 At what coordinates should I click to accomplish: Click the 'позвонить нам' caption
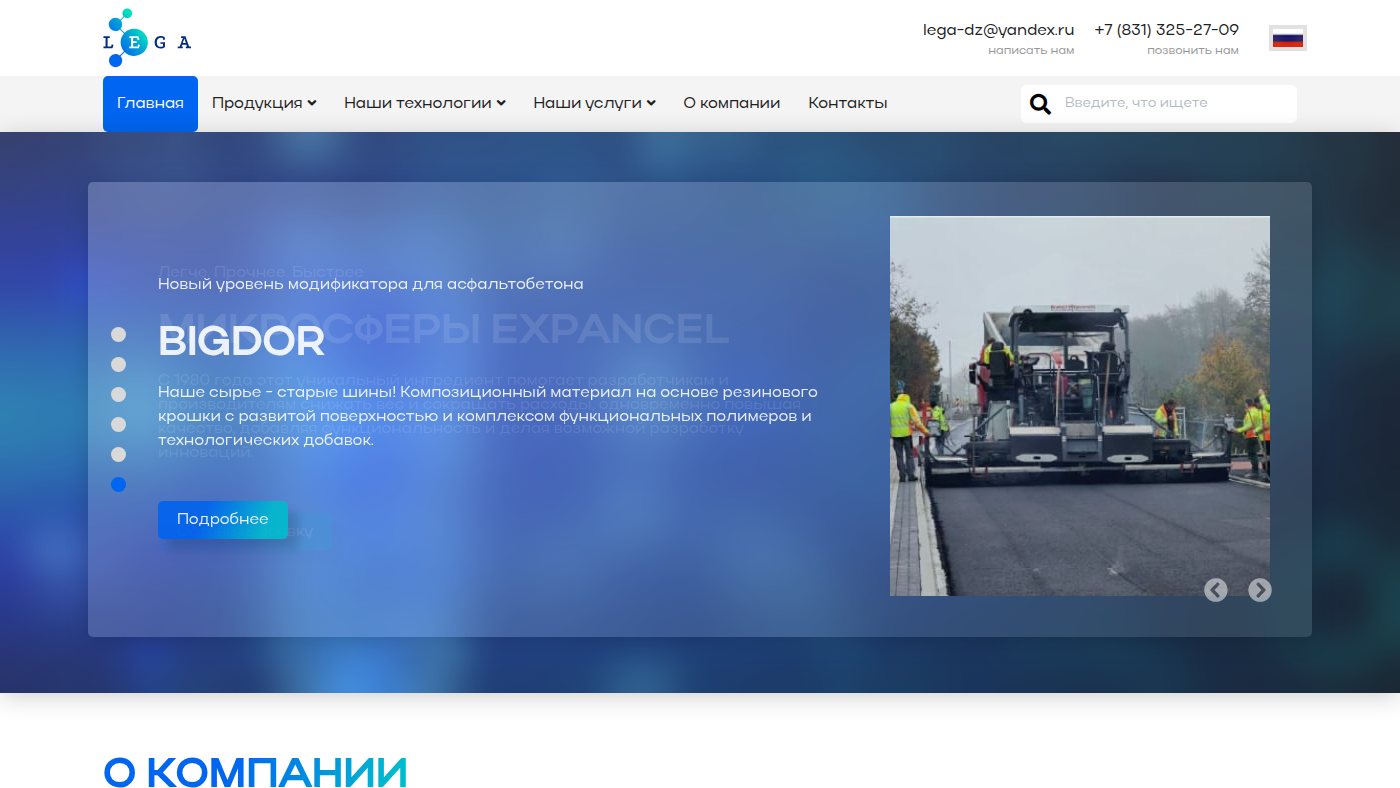pos(1193,51)
